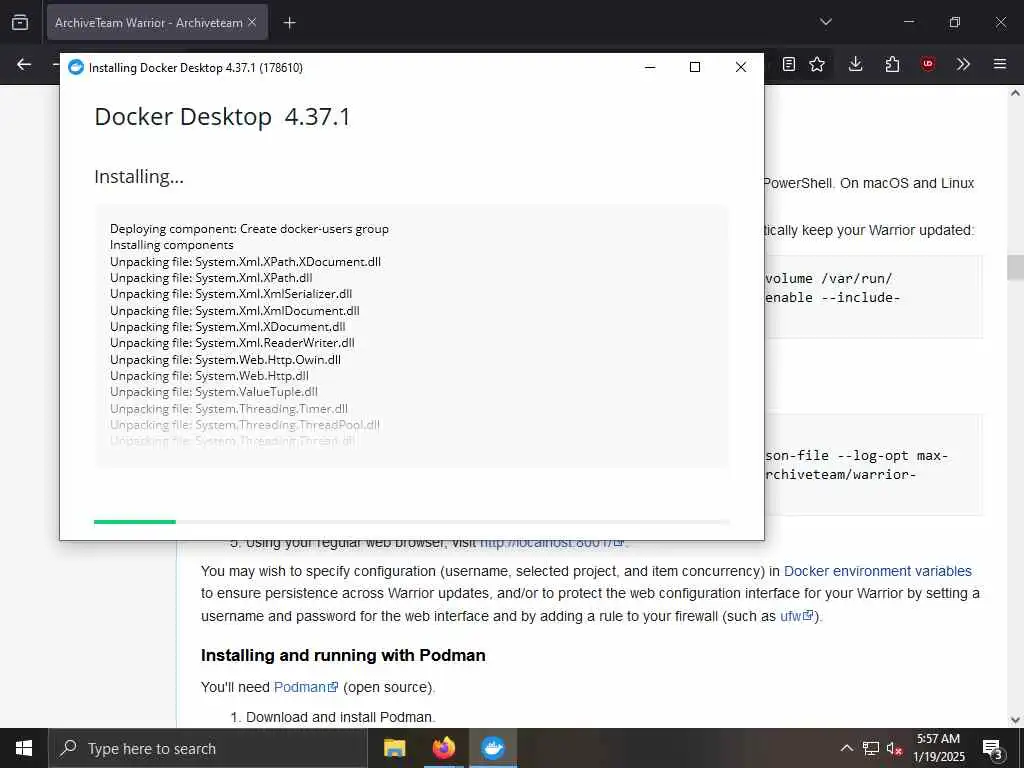Expand the list all tabs chevron
Image resolution: width=1024 pixels, height=768 pixels.
(x=825, y=22)
